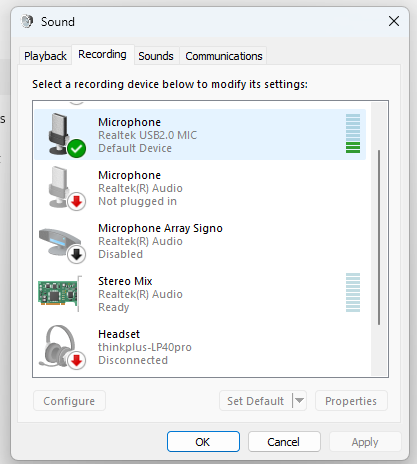
Task: Click the Sound speaker icon in title bar
Action: tap(27, 21)
